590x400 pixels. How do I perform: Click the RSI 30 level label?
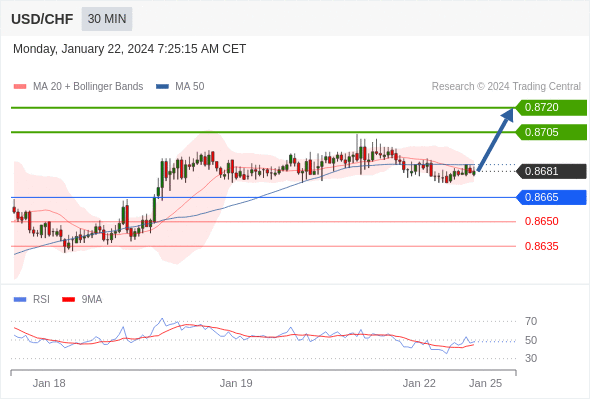click(x=531, y=358)
